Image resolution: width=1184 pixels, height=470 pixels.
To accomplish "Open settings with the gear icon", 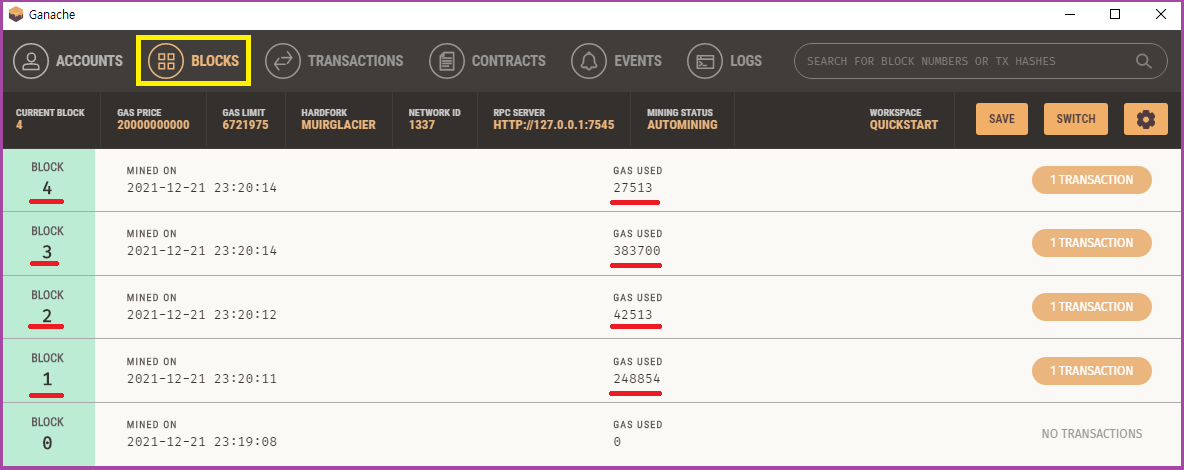I will click(1145, 119).
